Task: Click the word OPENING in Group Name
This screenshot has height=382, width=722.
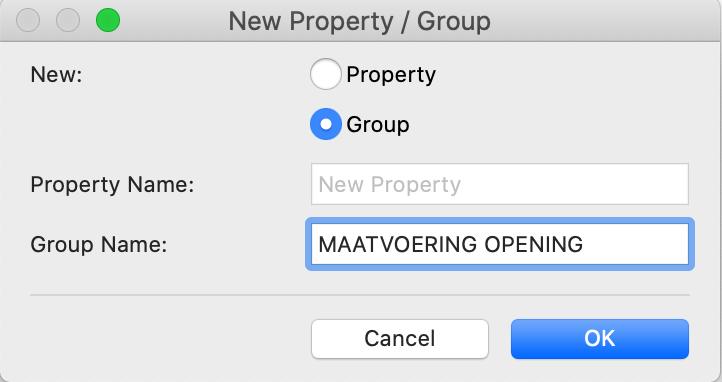Action: [533, 244]
